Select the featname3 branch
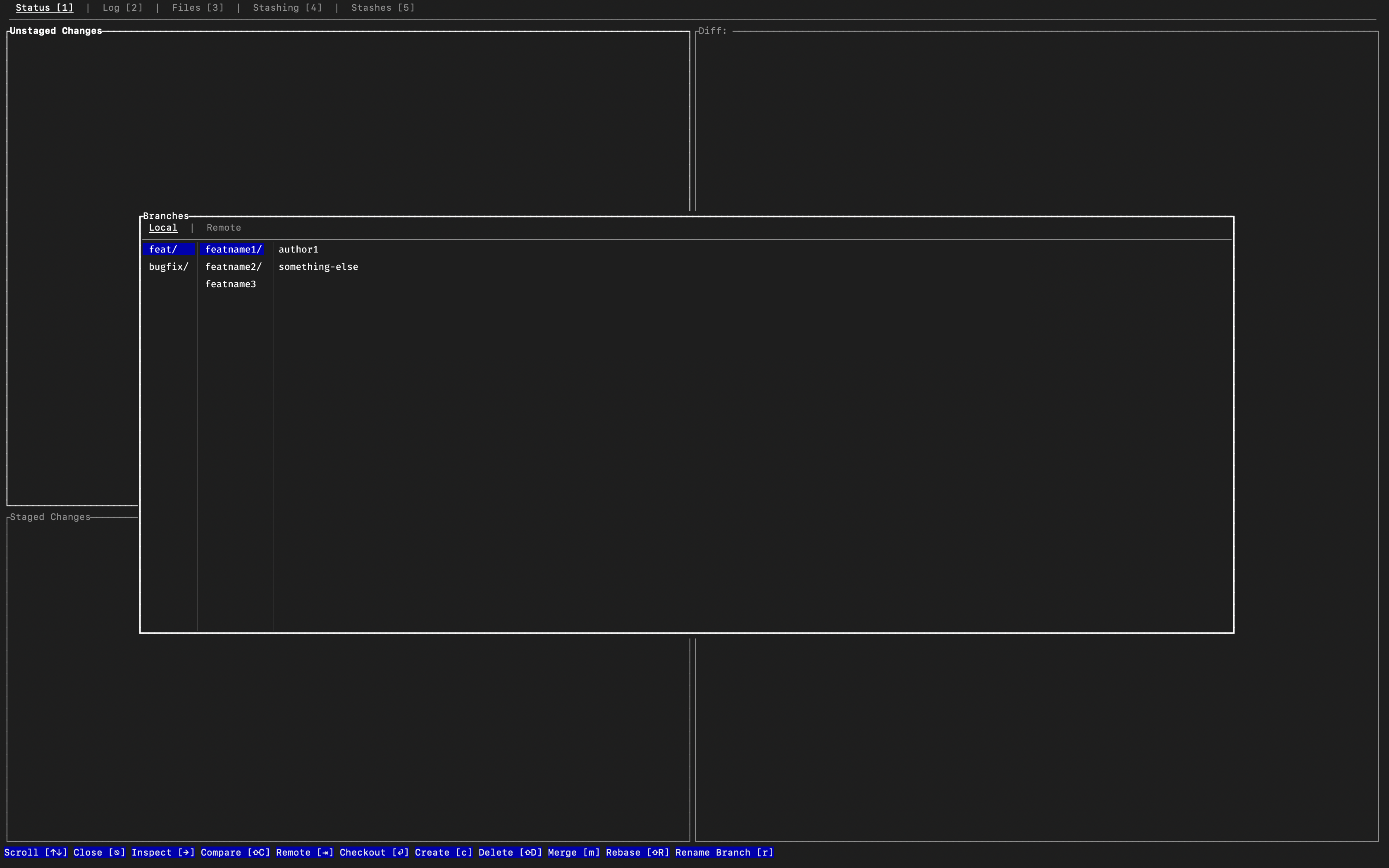Image resolution: width=1389 pixels, height=868 pixels. [230, 284]
